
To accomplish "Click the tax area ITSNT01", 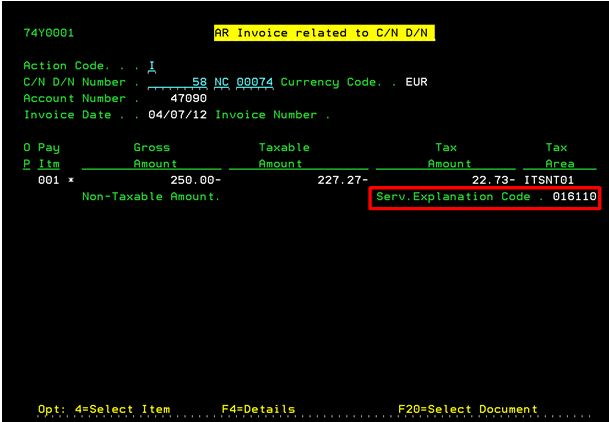I will pyautogui.click(x=549, y=180).
